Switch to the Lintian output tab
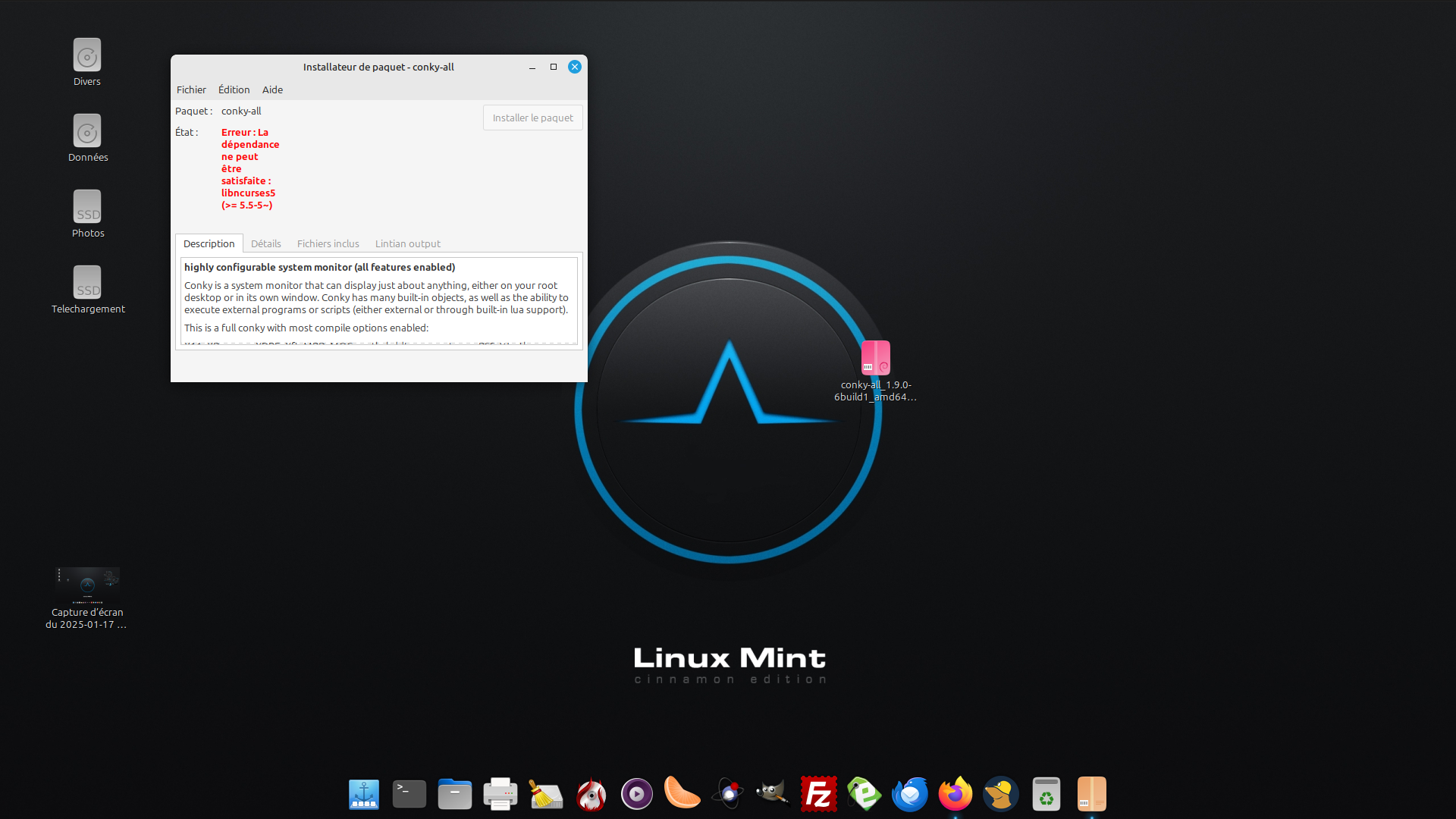Image resolution: width=1456 pixels, height=819 pixels. click(408, 243)
